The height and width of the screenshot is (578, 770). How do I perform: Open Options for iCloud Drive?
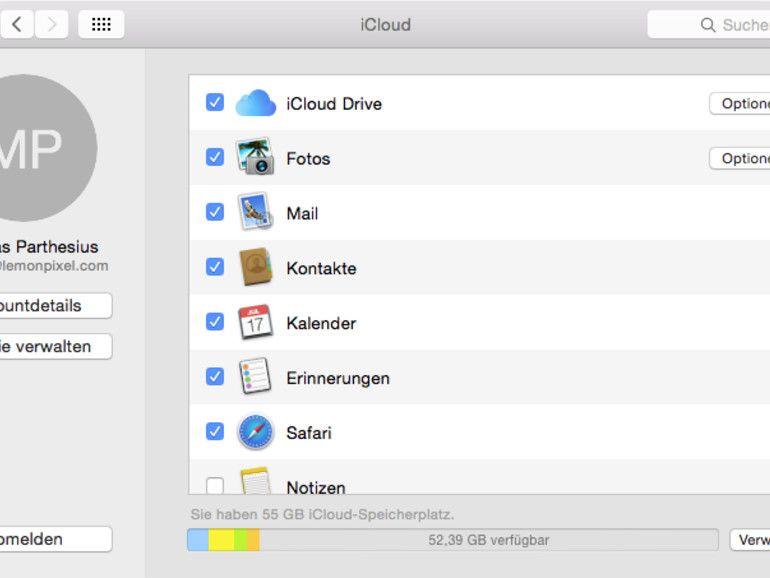pos(740,104)
